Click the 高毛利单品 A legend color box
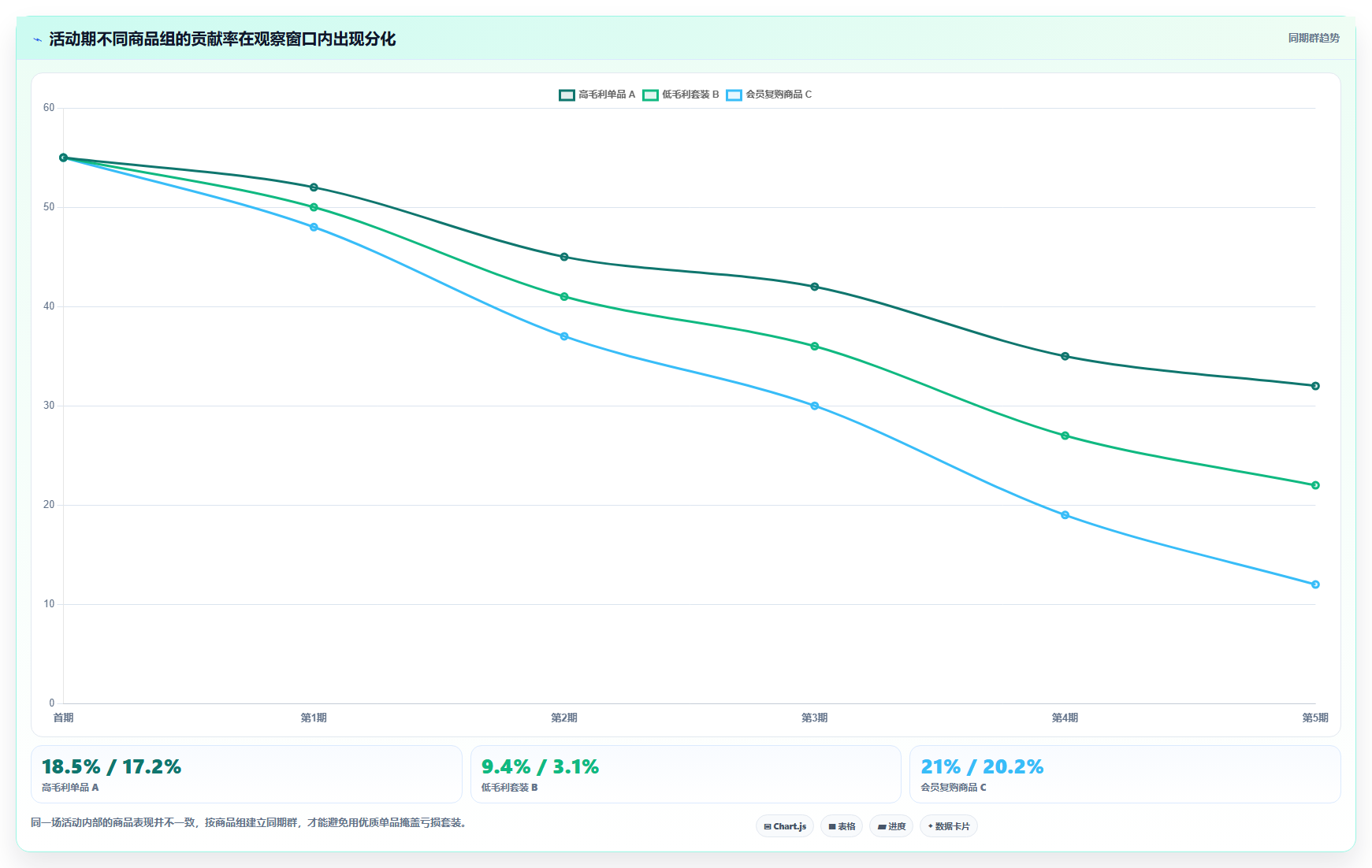1372x868 pixels. click(x=567, y=95)
